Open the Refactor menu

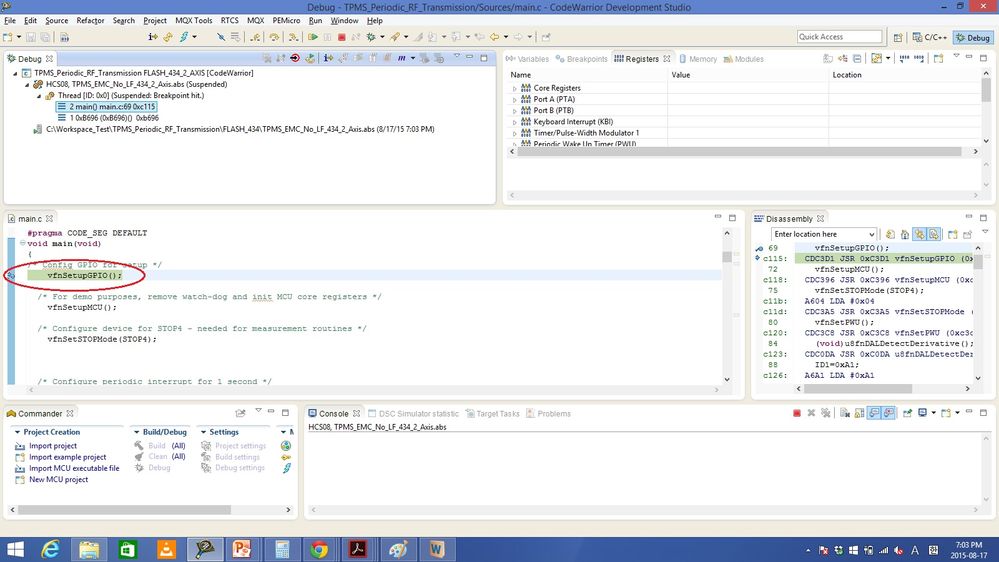tap(90, 20)
